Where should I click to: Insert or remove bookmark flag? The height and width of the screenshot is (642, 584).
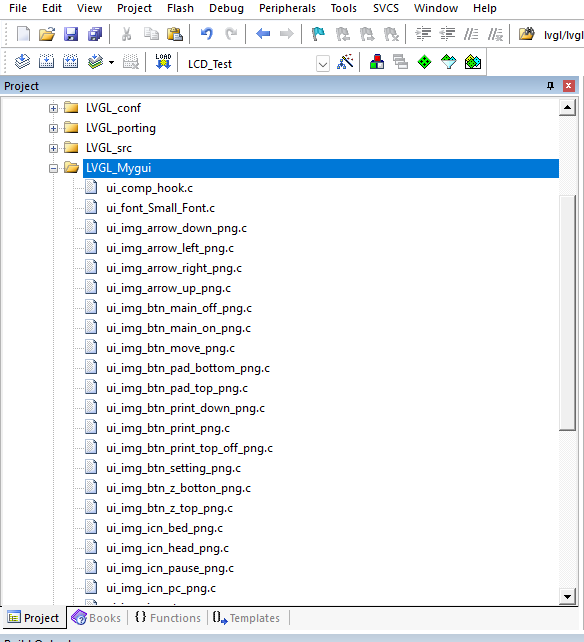pyautogui.click(x=318, y=34)
